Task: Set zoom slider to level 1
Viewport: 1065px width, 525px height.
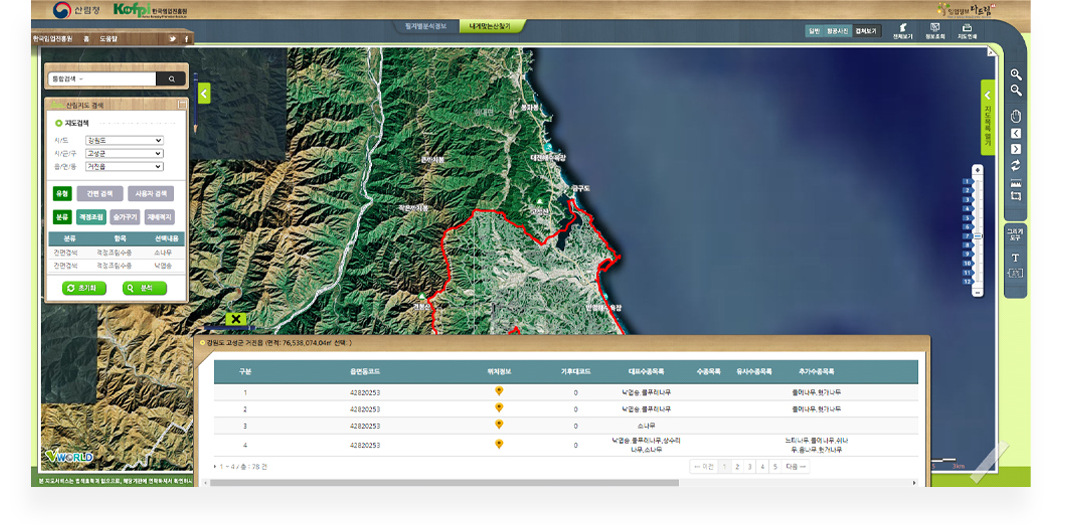Action: 967,182
